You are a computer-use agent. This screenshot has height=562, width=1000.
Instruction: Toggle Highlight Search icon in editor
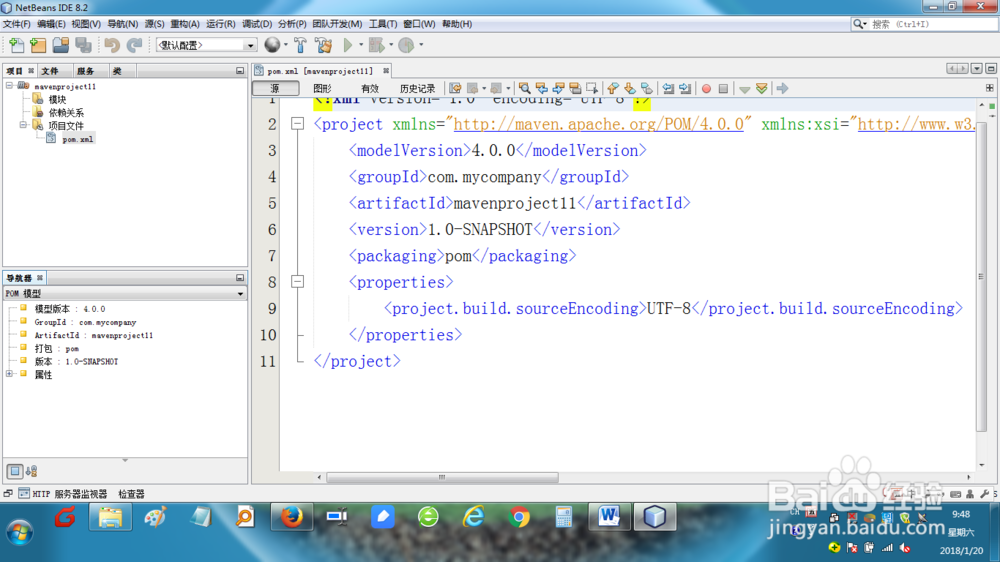tap(575, 89)
